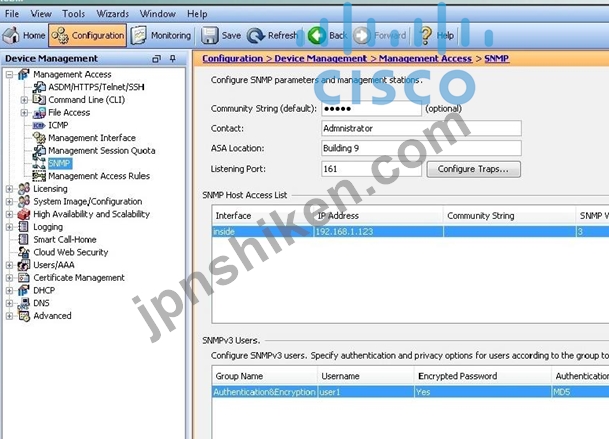Viewport: 609px width, 439px height.
Task: Click the Users/AAA icon
Action: point(24,265)
